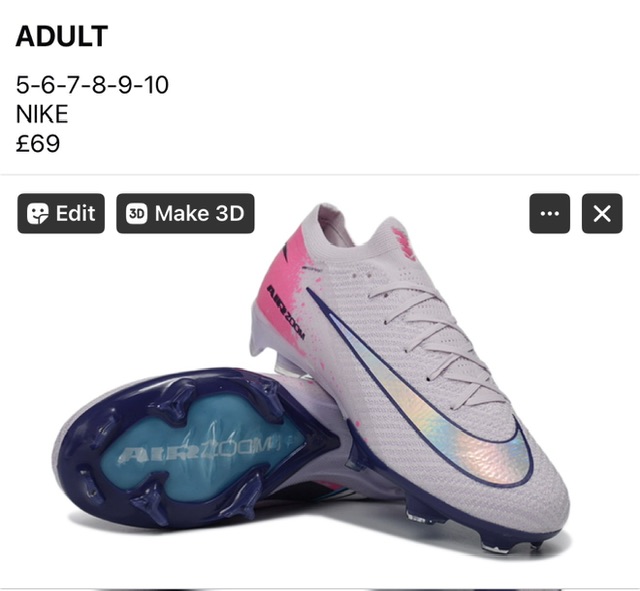
Task: Click the 3D cube icon
Action: point(136,213)
